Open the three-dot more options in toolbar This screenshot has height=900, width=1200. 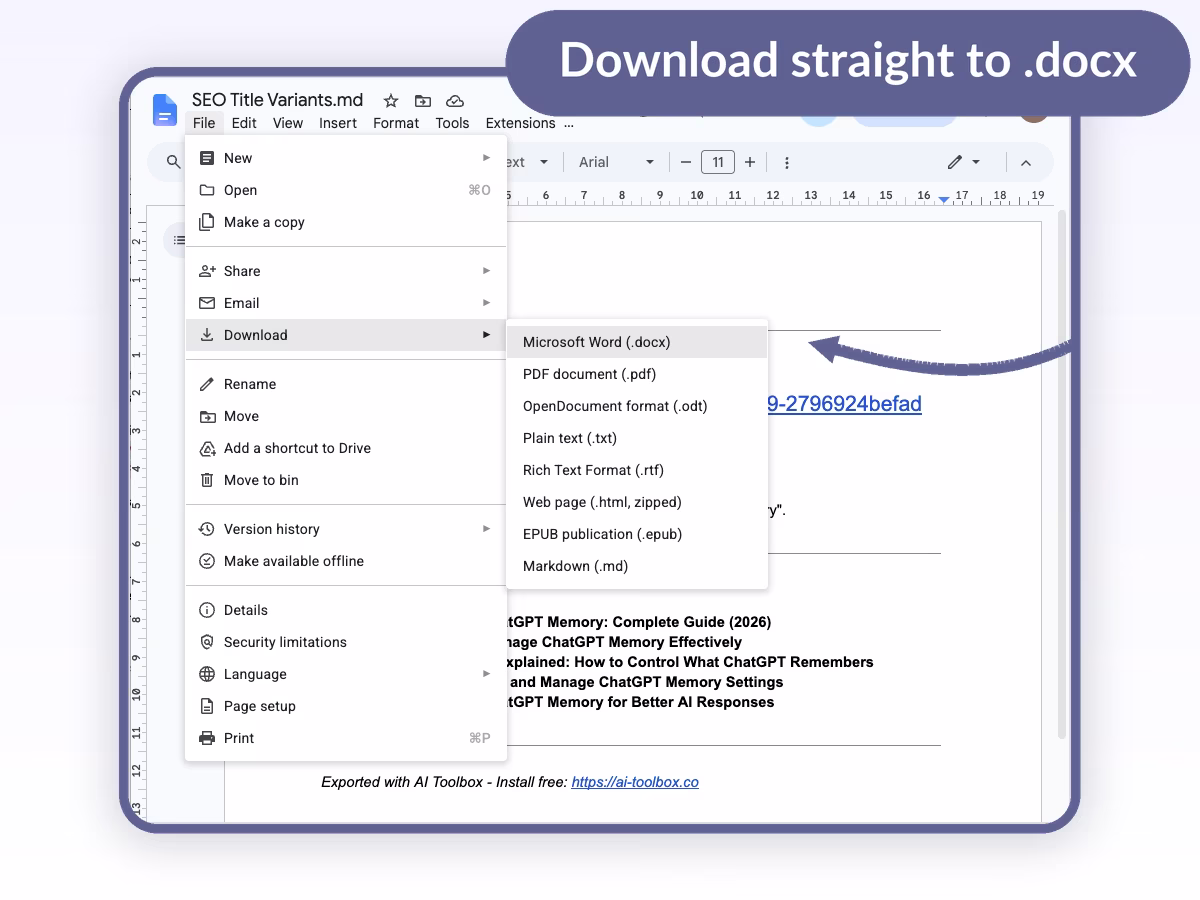coord(787,162)
